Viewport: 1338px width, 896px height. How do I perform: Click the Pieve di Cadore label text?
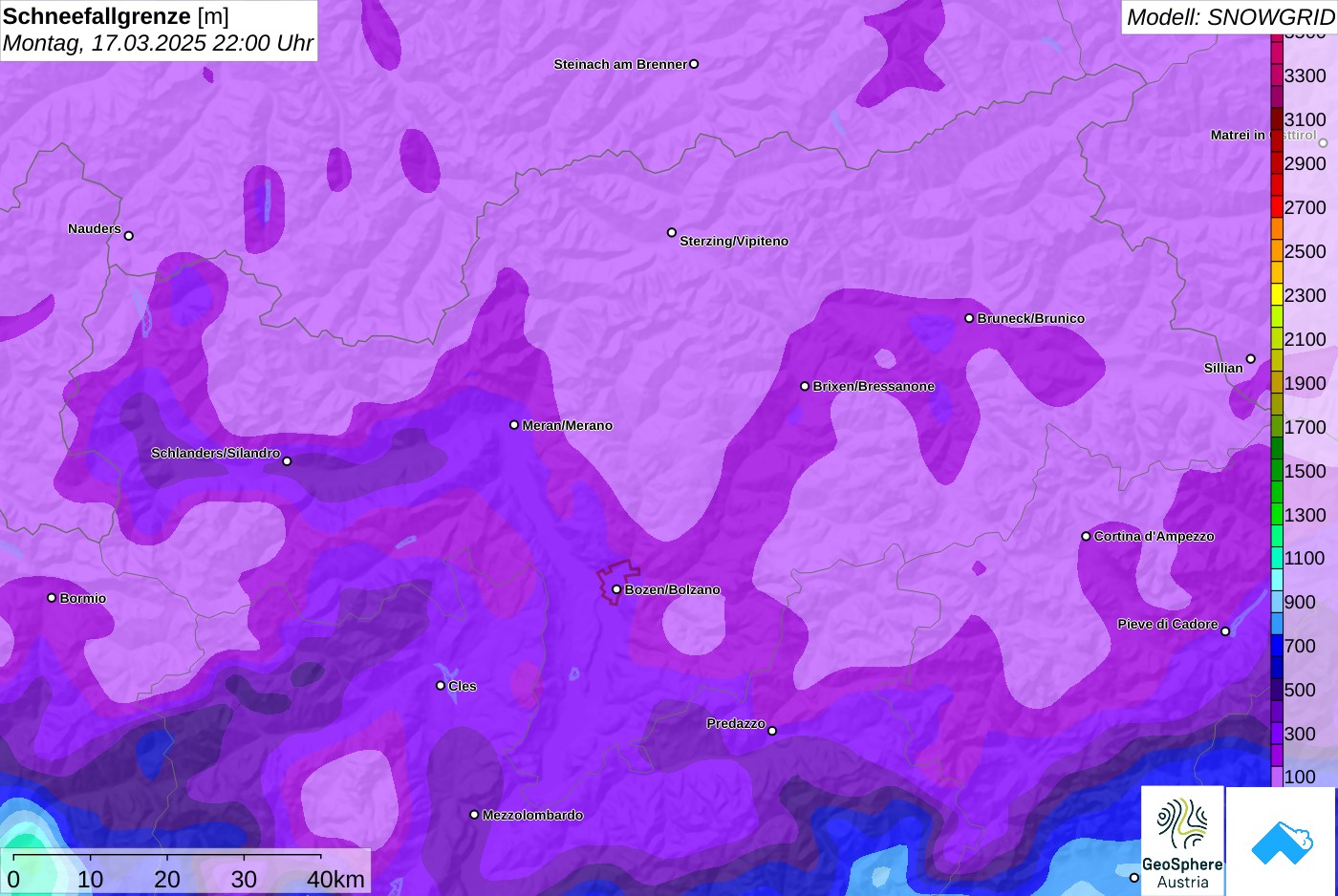point(1168,624)
